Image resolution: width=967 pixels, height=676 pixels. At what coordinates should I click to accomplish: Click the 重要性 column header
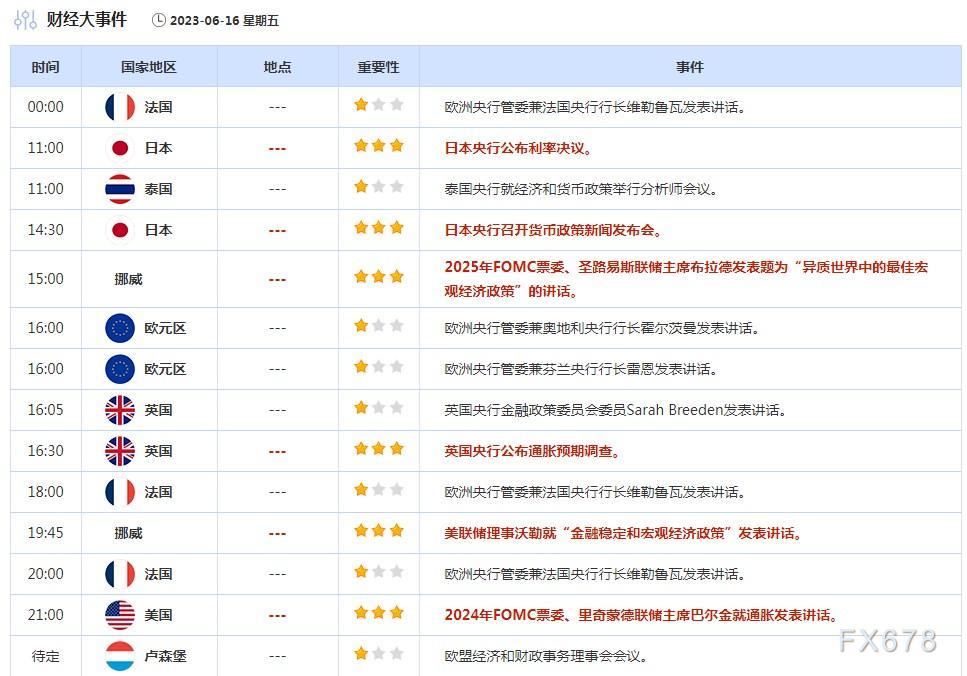tap(377, 66)
